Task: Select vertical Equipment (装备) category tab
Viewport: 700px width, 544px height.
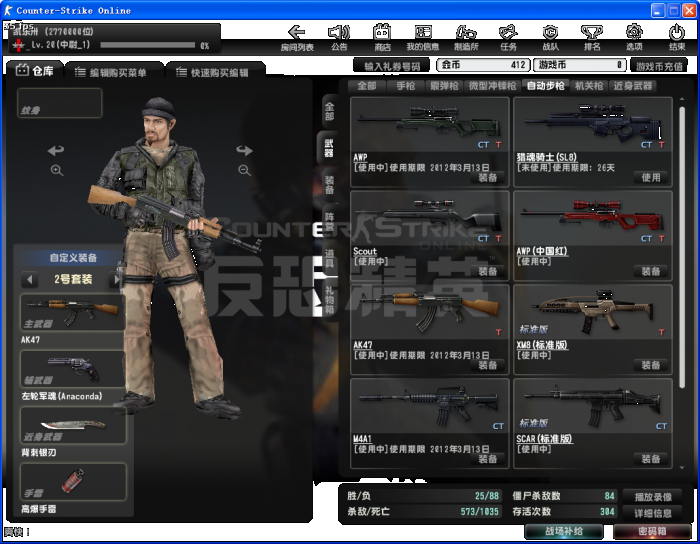Action: pos(329,185)
